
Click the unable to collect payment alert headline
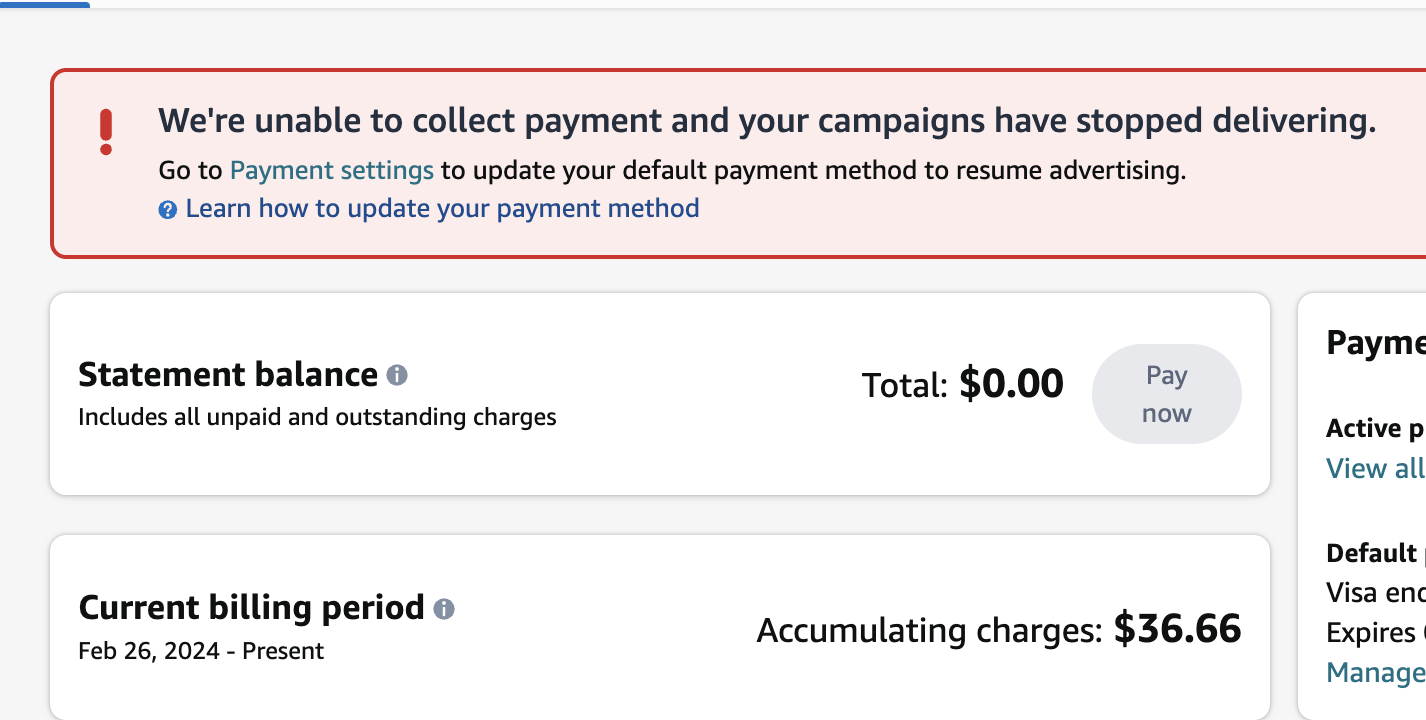click(767, 121)
